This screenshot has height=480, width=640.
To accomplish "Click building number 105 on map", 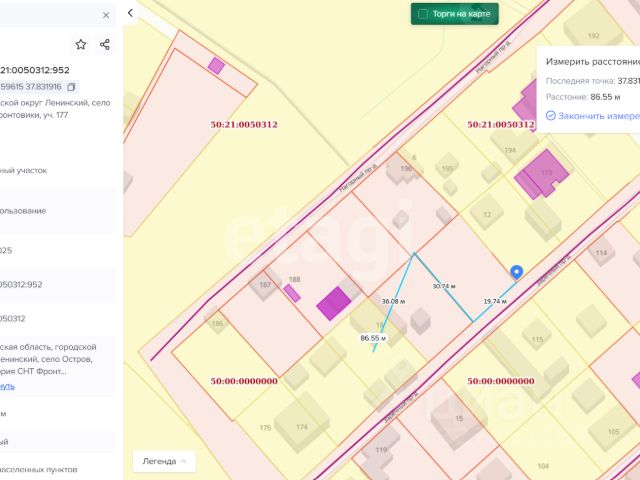I will (613, 432).
